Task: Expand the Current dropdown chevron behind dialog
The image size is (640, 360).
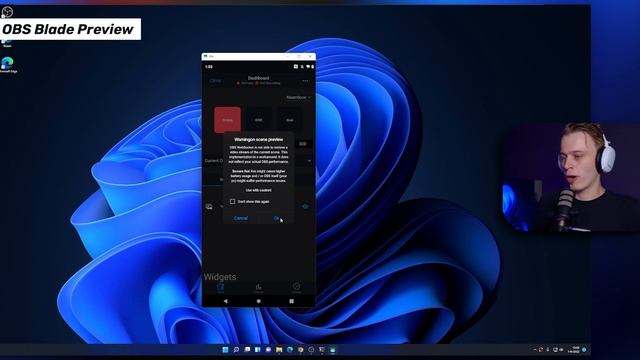Action: [x=309, y=161]
